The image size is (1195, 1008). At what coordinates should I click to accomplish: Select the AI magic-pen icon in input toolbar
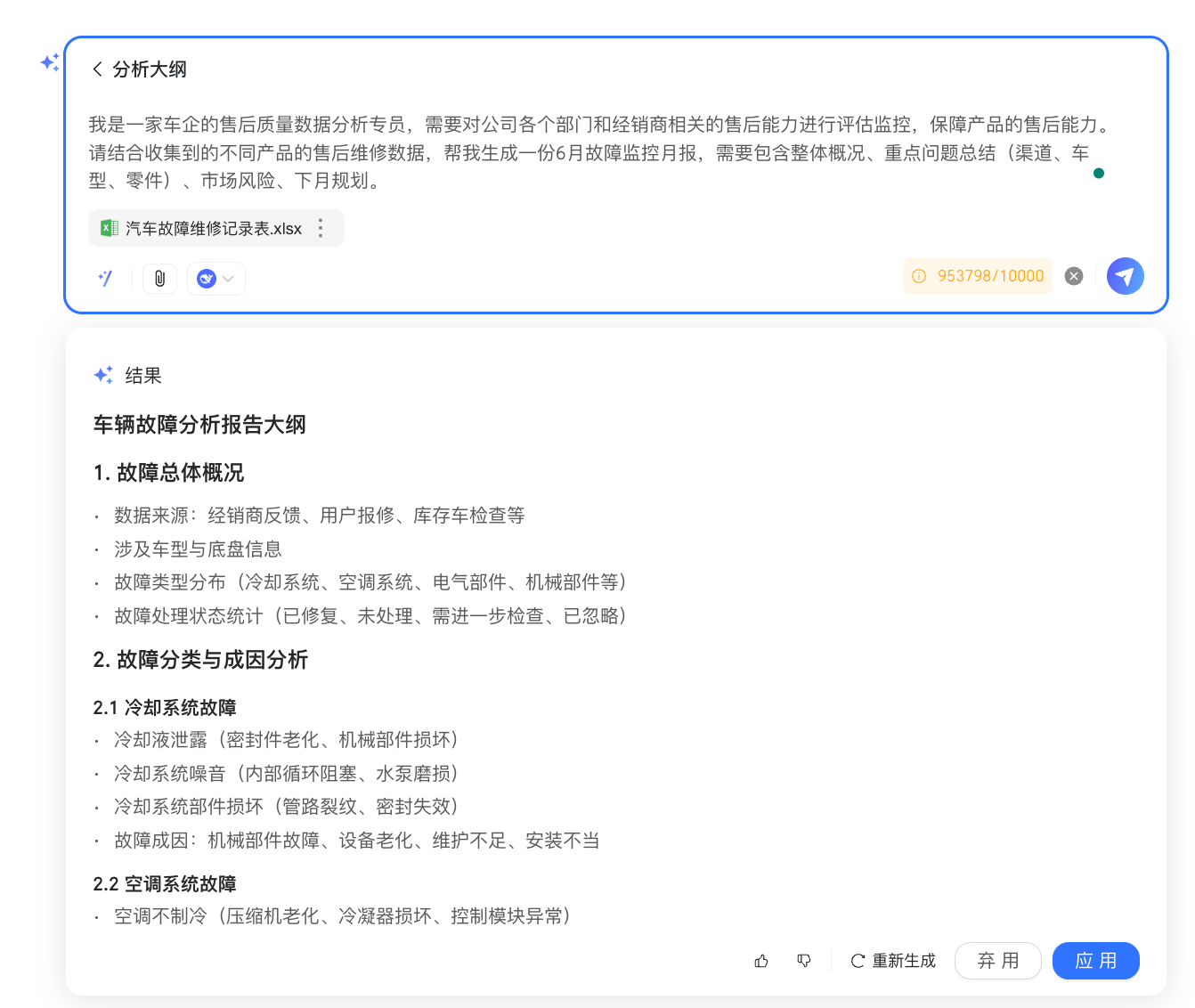[x=105, y=278]
